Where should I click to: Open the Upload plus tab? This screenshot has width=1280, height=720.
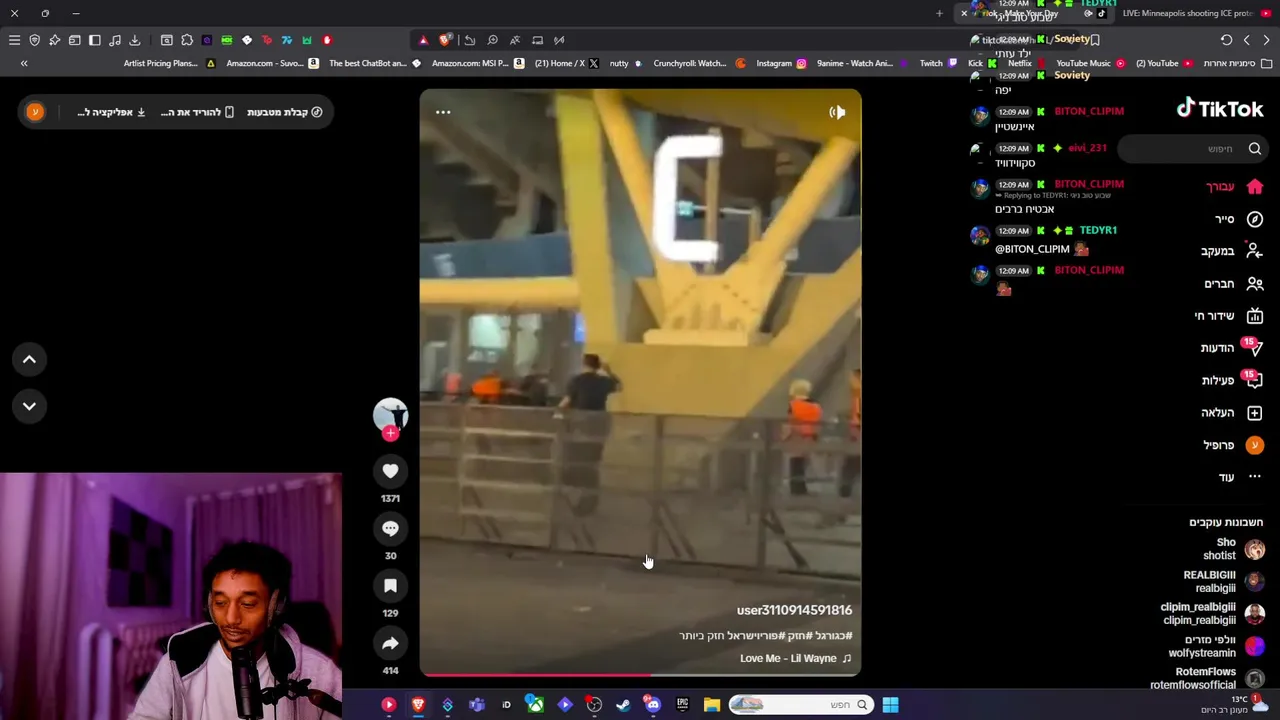1232,412
